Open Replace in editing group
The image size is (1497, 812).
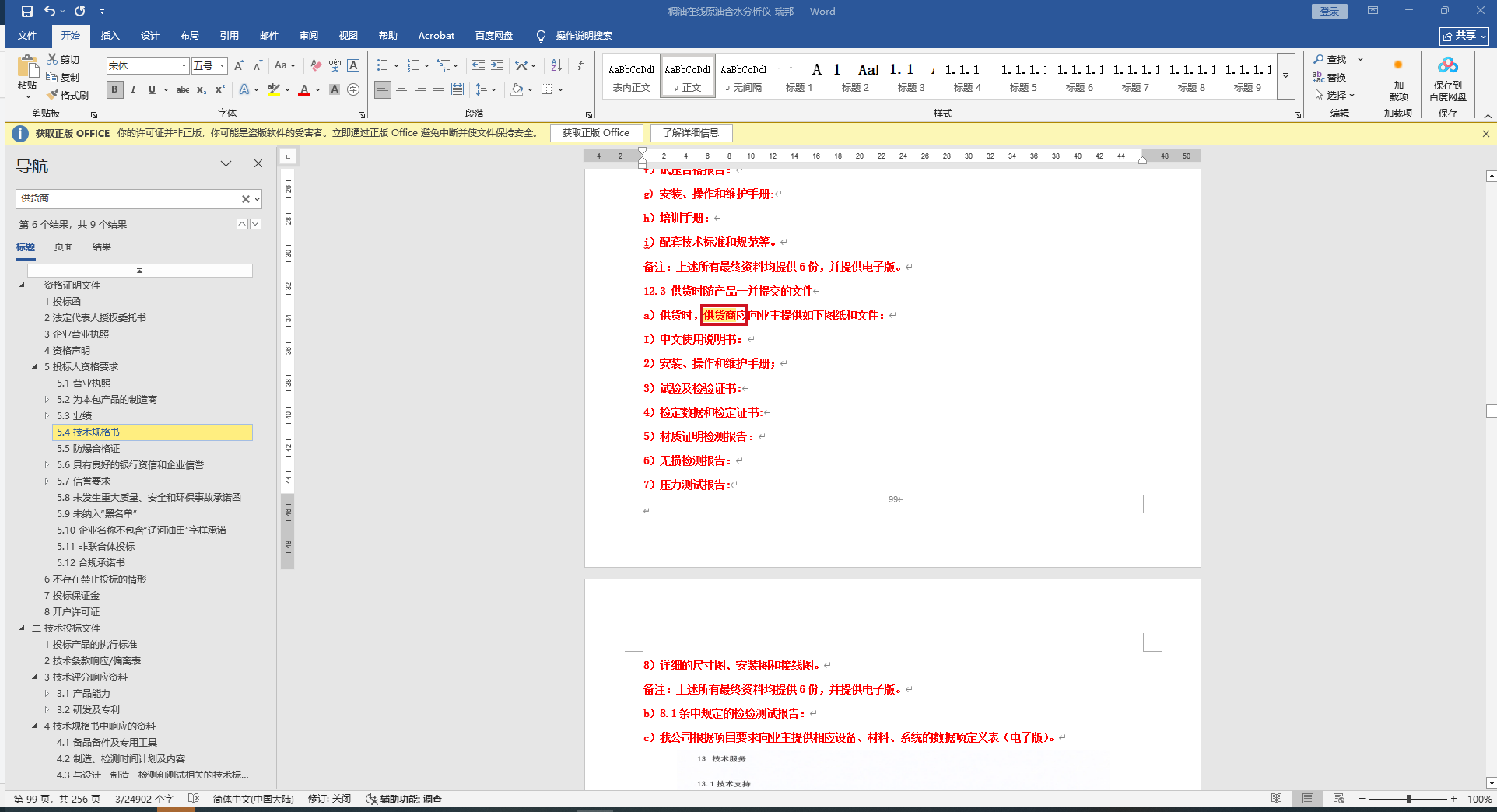(x=1330, y=77)
